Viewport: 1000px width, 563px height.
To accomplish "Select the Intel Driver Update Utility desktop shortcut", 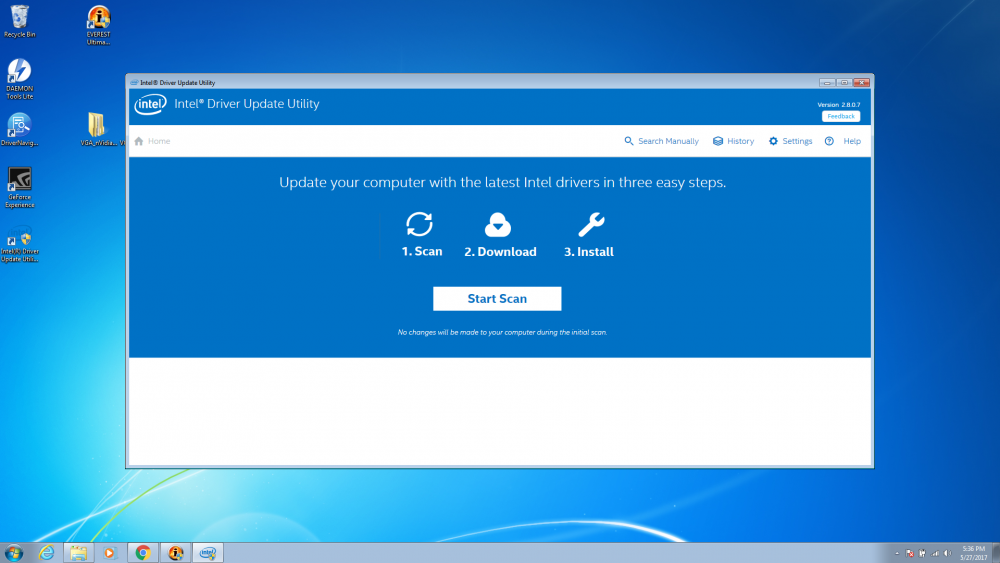I will click(x=19, y=243).
